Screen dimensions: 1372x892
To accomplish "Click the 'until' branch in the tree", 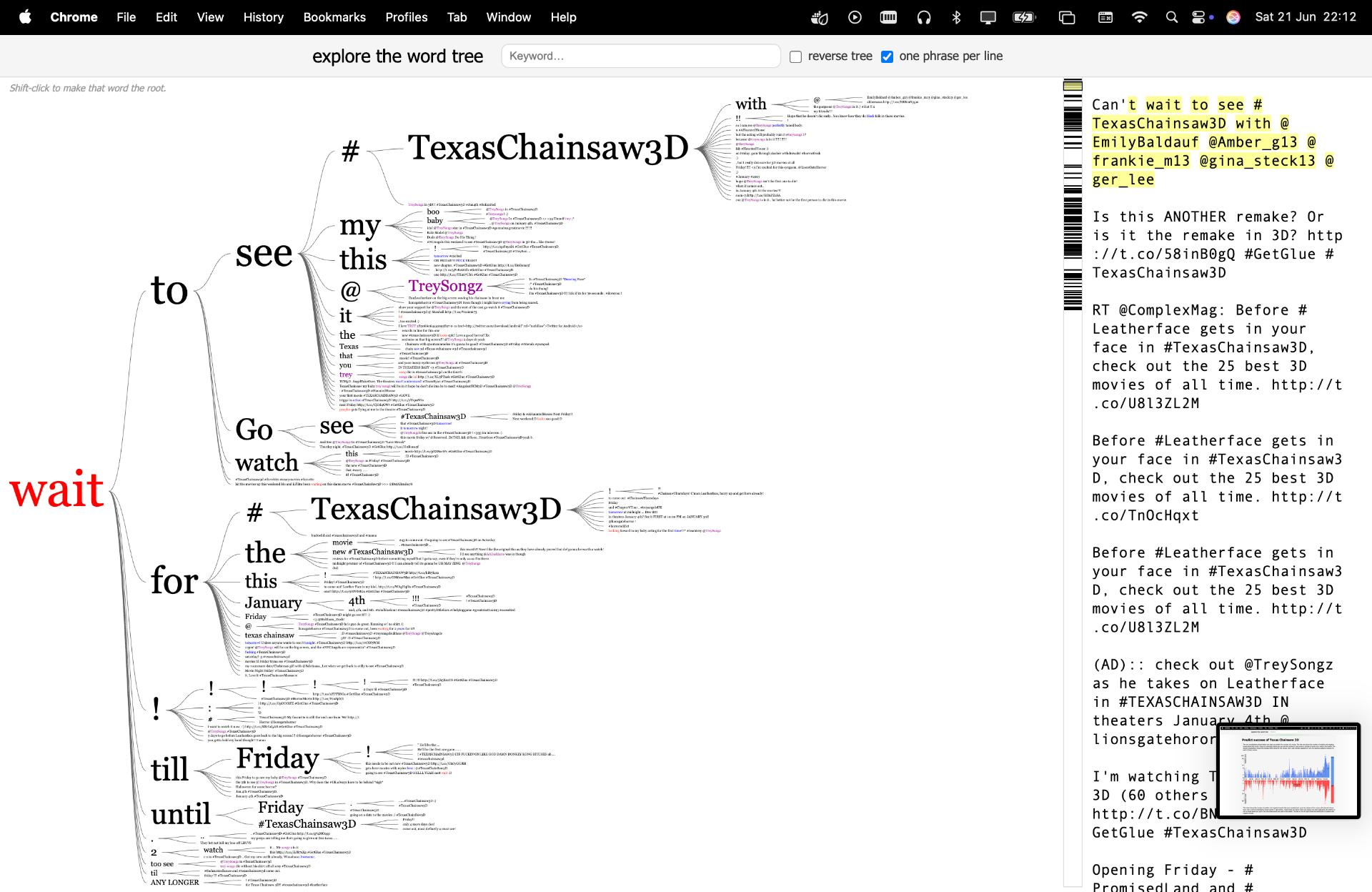I will point(181,814).
